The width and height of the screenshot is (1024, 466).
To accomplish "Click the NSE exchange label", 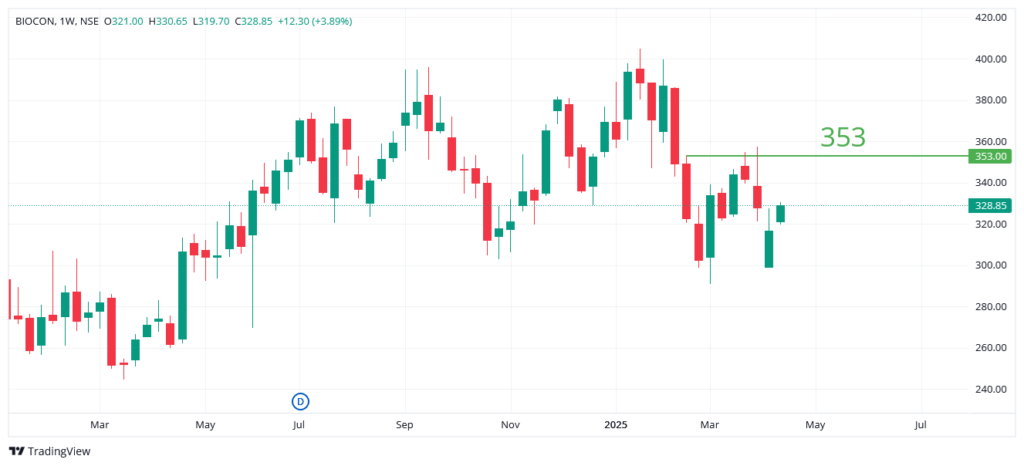I will pos(92,21).
